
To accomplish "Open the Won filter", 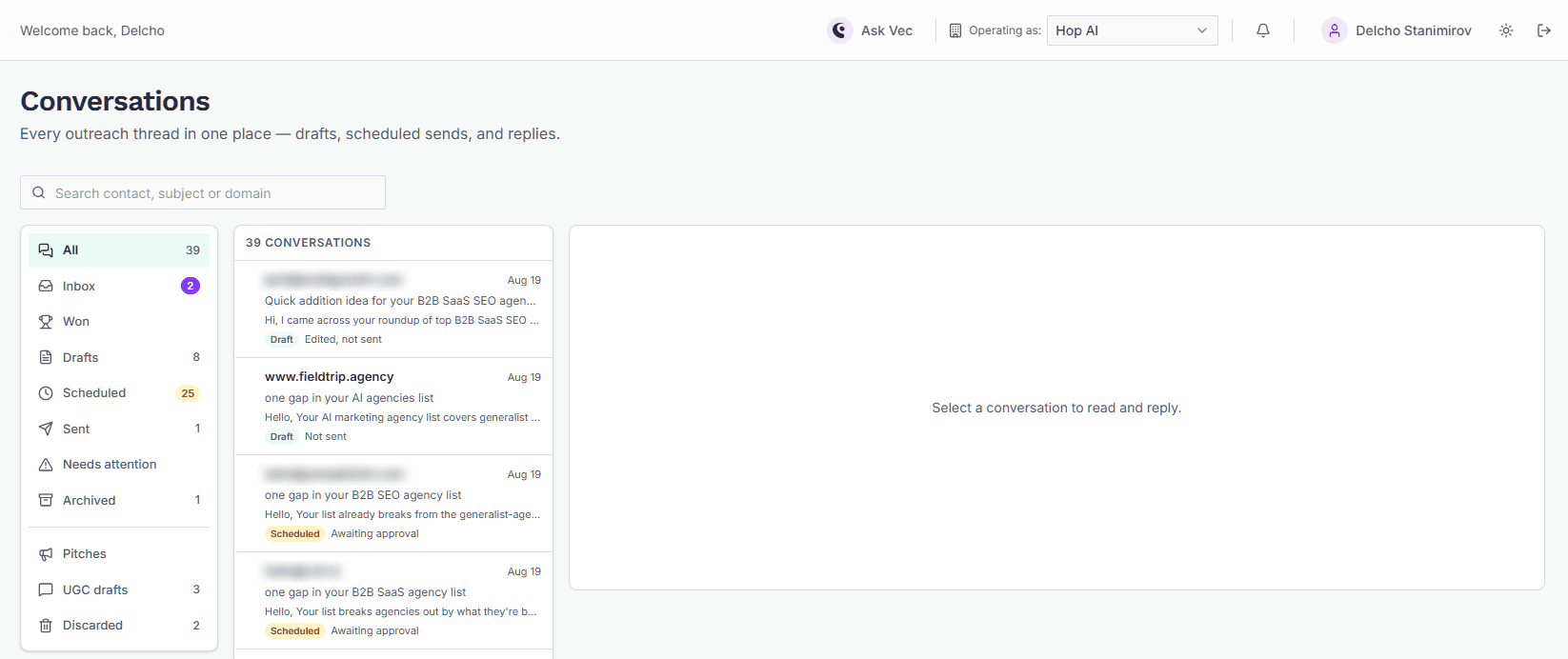I will pyautogui.click(x=119, y=322).
